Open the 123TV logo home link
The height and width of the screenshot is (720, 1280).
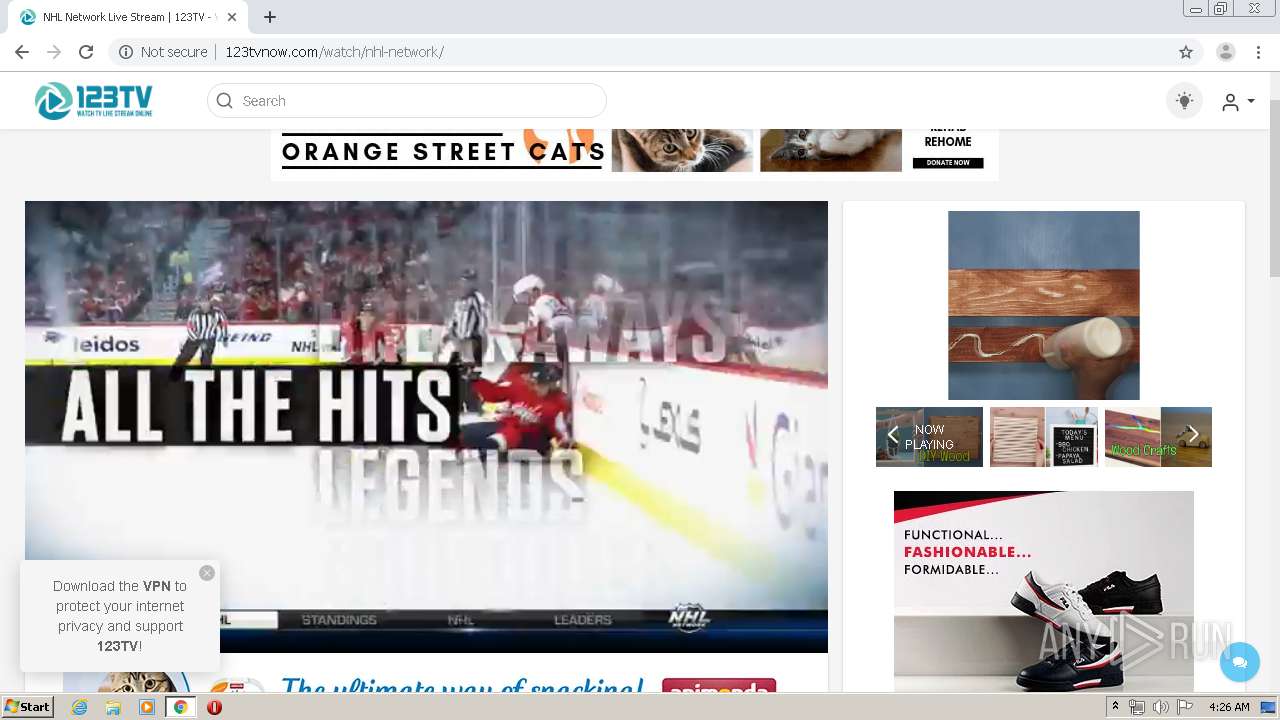pyautogui.click(x=93, y=101)
